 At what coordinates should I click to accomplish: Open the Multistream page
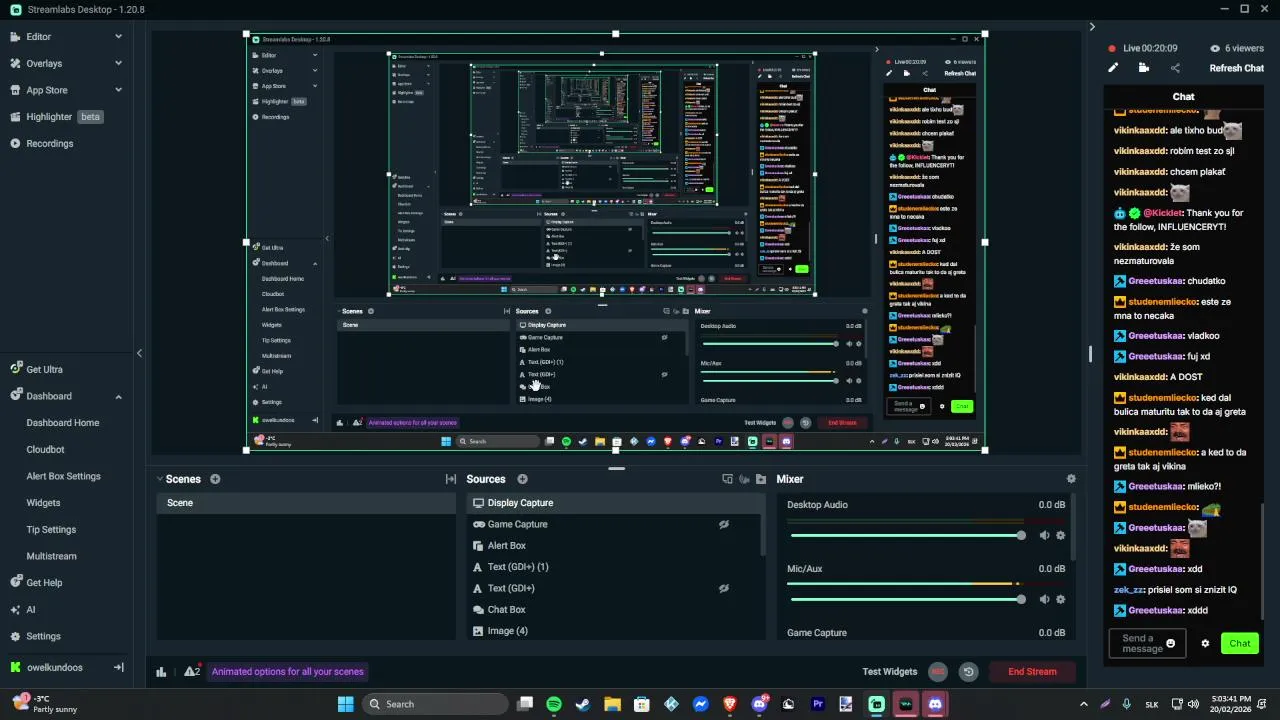click(51, 556)
